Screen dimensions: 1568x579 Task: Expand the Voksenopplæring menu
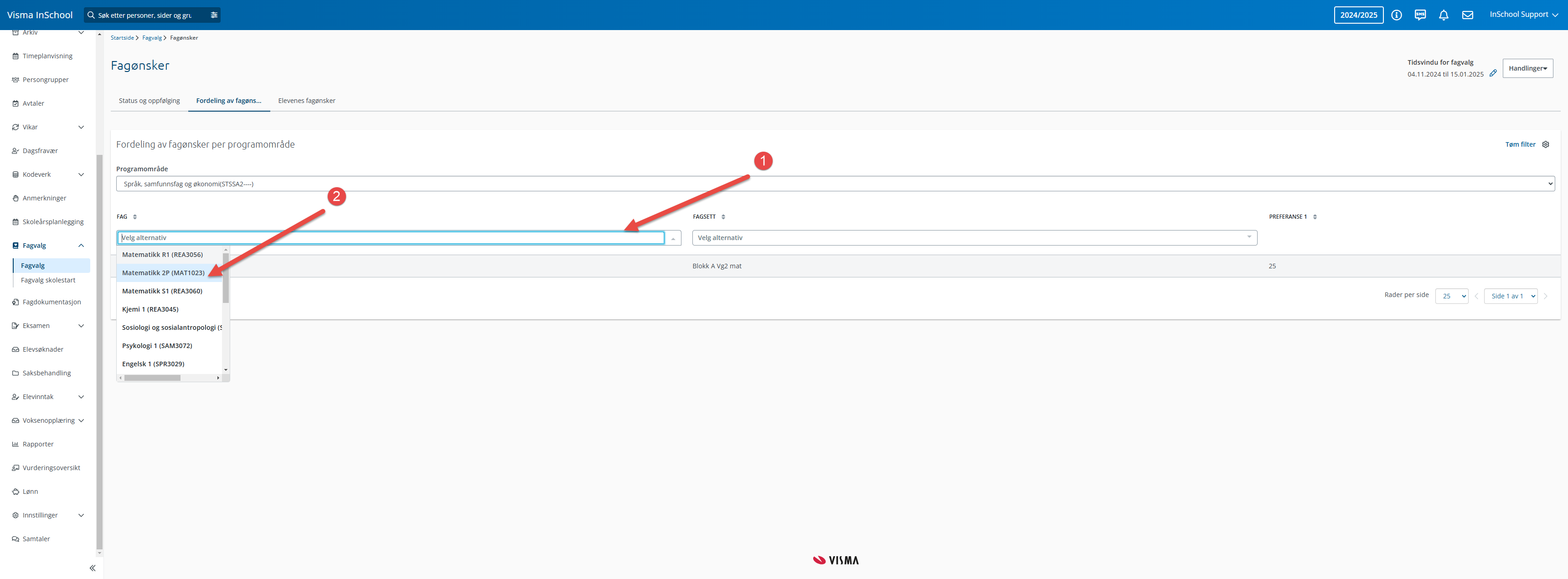[81, 421]
